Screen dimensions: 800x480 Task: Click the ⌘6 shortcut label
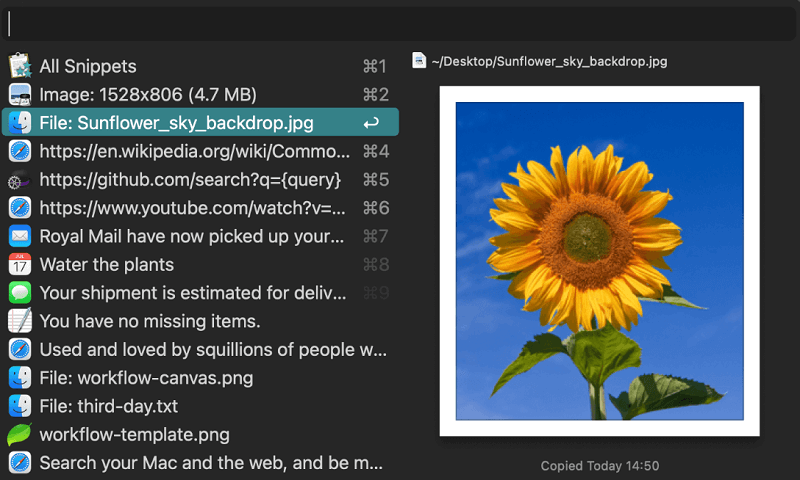point(376,208)
